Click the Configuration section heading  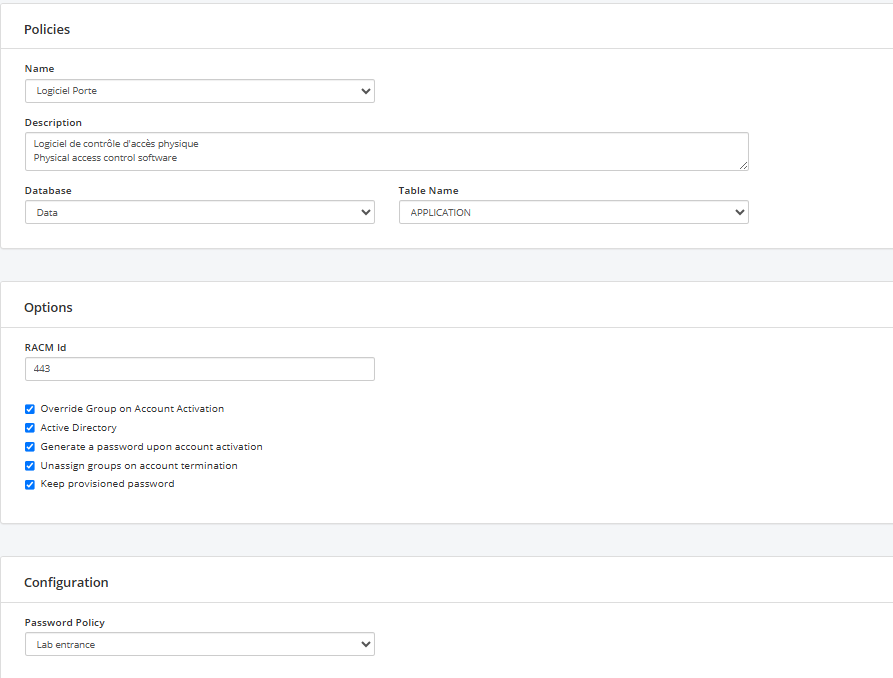pyautogui.click(x=66, y=582)
